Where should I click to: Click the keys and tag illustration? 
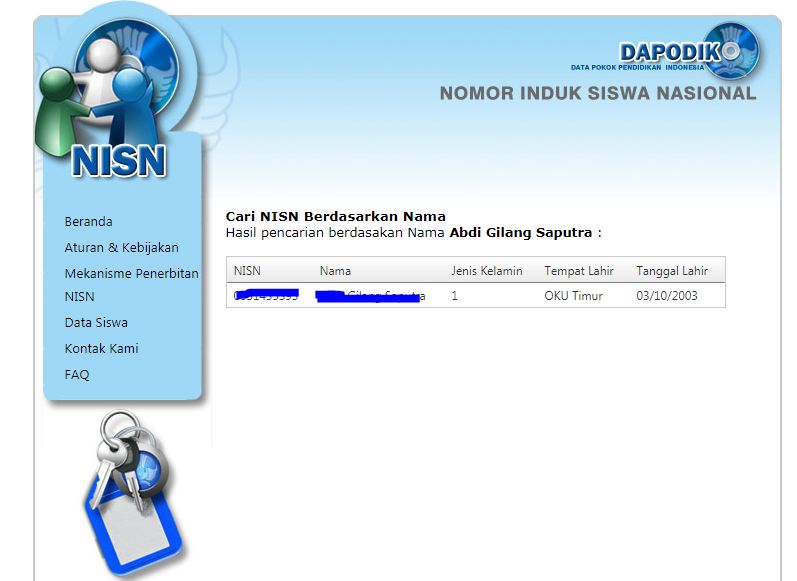[133, 494]
